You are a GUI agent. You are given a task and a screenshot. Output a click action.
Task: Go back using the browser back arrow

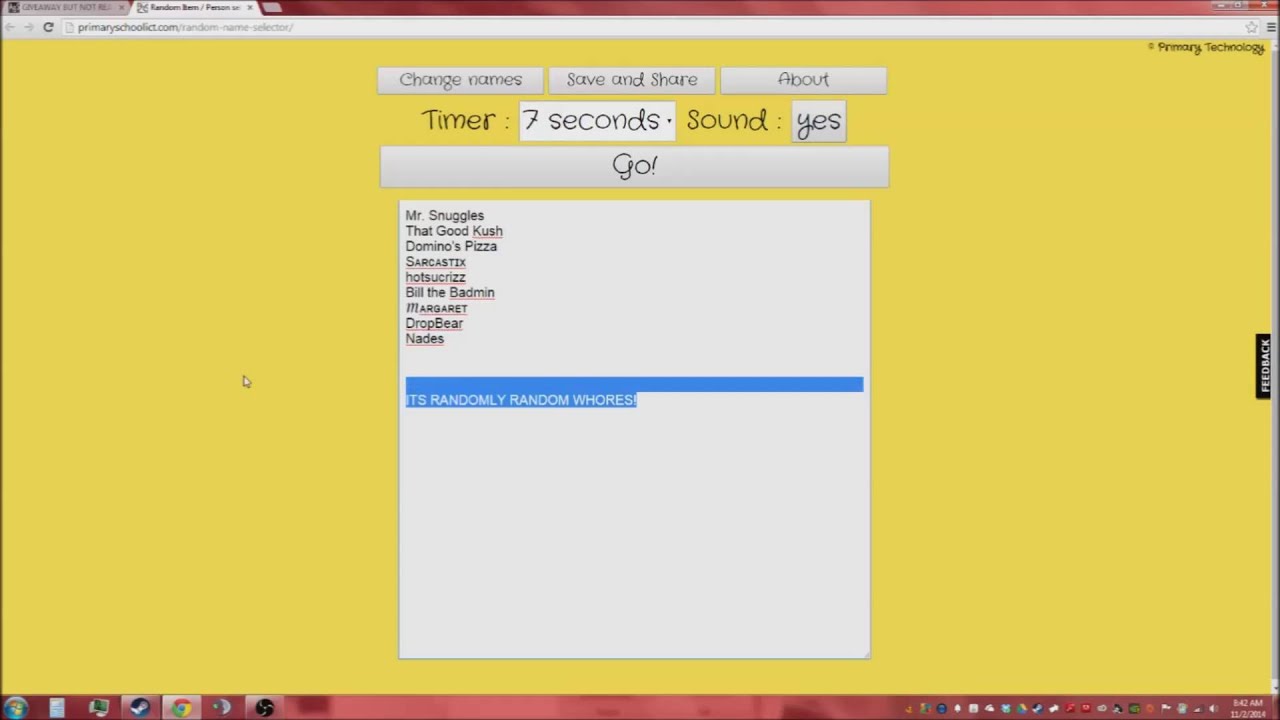(x=9, y=27)
